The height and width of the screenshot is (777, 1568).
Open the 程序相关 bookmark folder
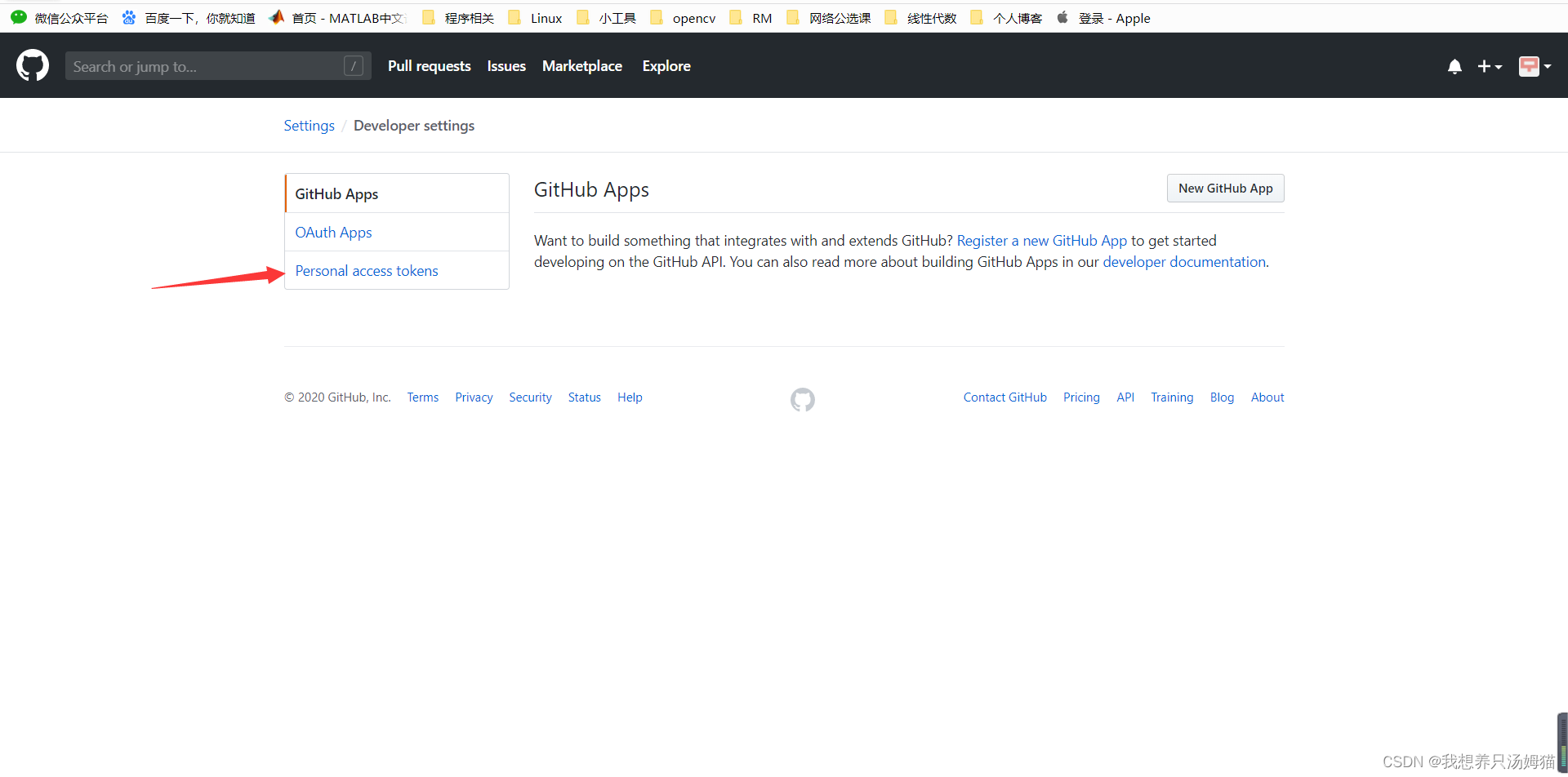point(458,18)
